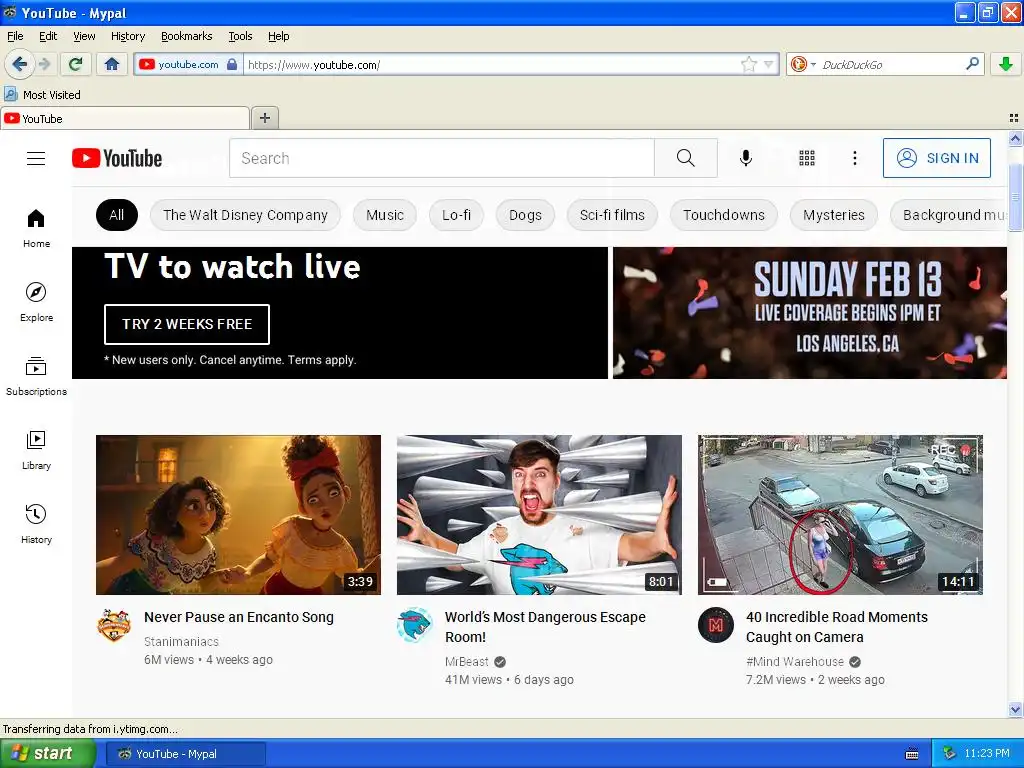Bookmark this page with the star icon
Viewport: 1024px width, 768px height.
click(x=748, y=64)
